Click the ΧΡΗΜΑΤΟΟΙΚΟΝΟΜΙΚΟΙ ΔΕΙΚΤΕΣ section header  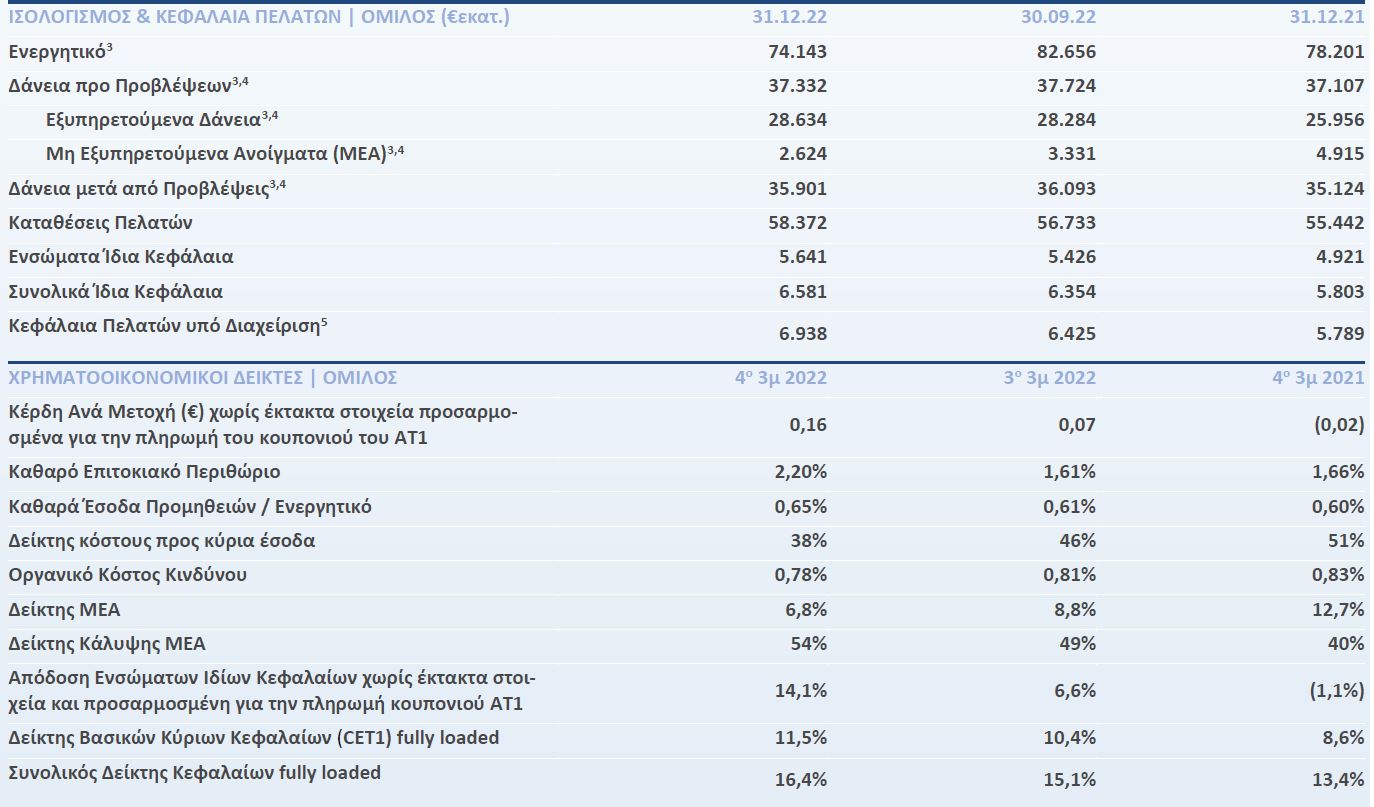pos(203,377)
